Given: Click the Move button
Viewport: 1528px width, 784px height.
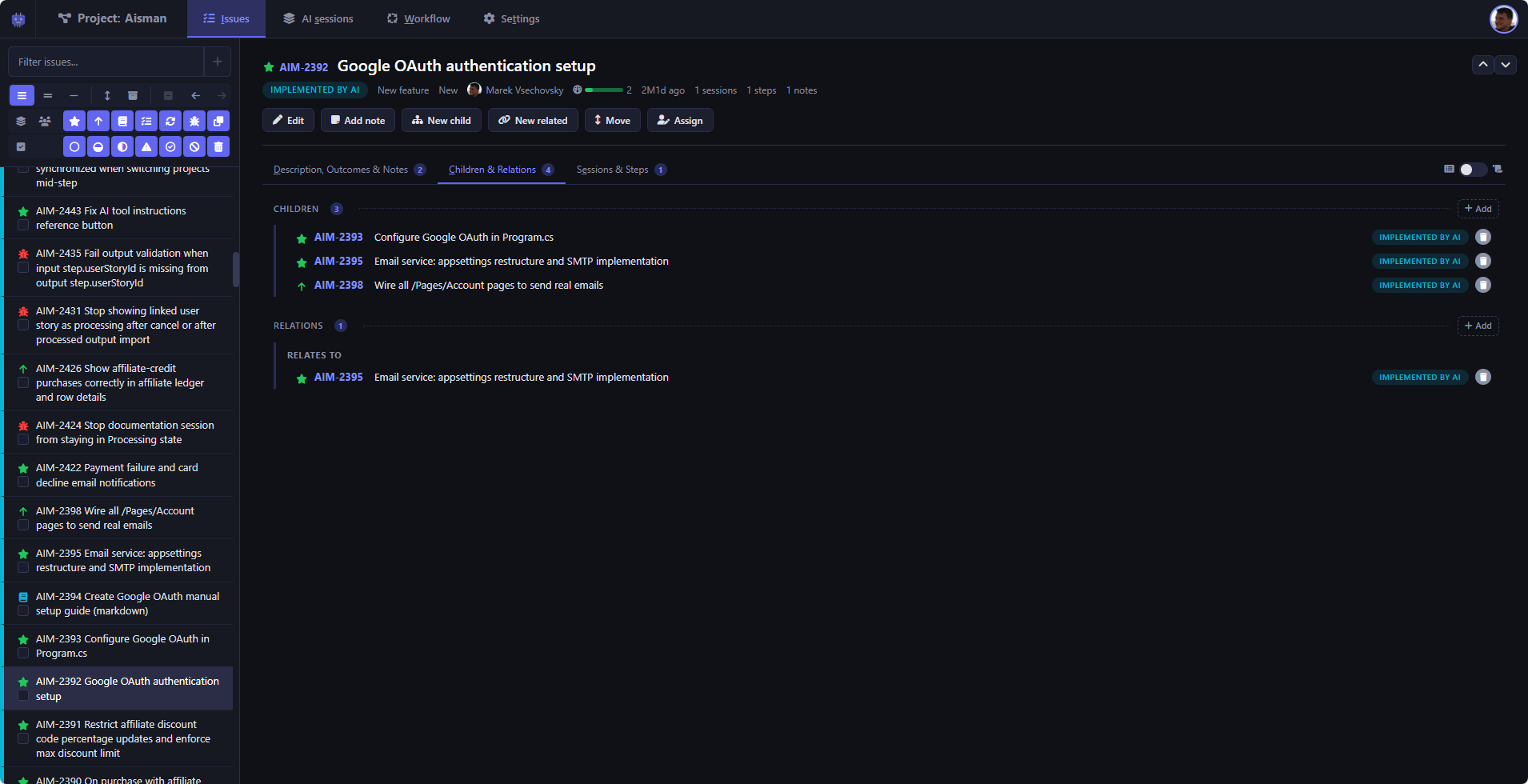Looking at the screenshot, I should pos(613,120).
